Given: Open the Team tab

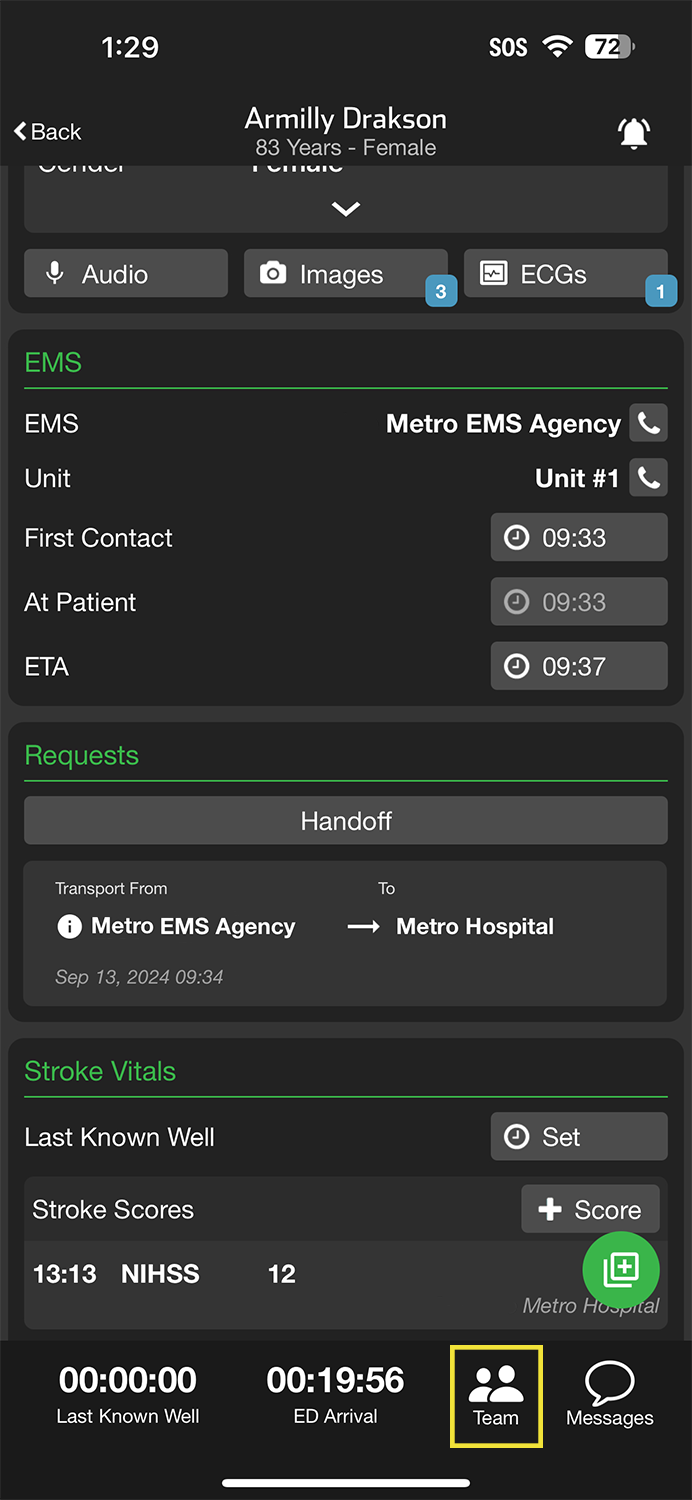Looking at the screenshot, I should pos(496,1395).
